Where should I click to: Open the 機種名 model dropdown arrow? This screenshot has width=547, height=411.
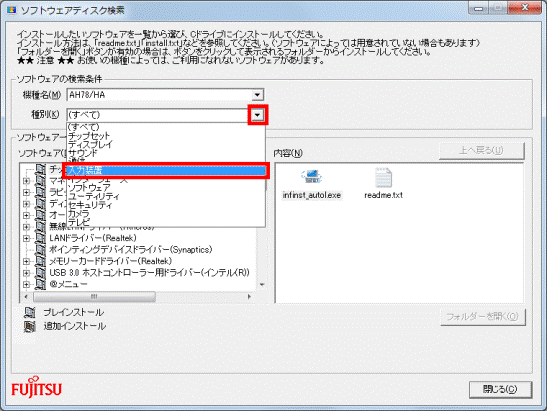(x=257, y=95)
